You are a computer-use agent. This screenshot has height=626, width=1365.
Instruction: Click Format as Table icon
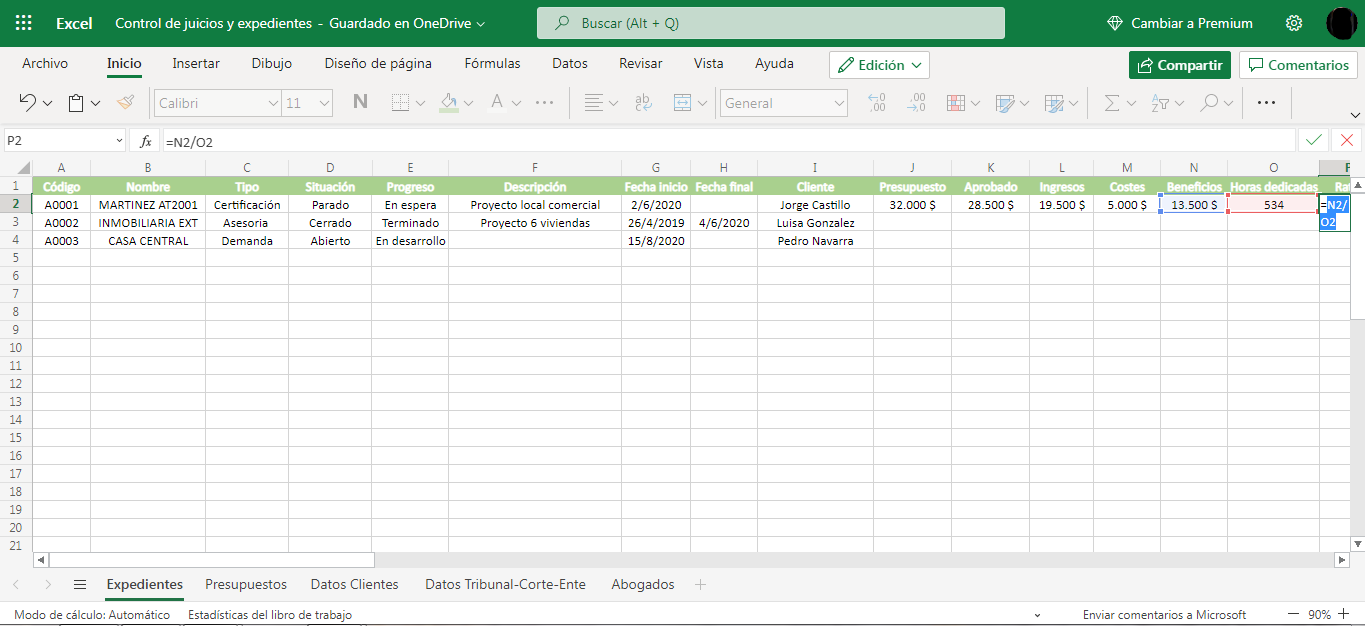(1004, 102)
